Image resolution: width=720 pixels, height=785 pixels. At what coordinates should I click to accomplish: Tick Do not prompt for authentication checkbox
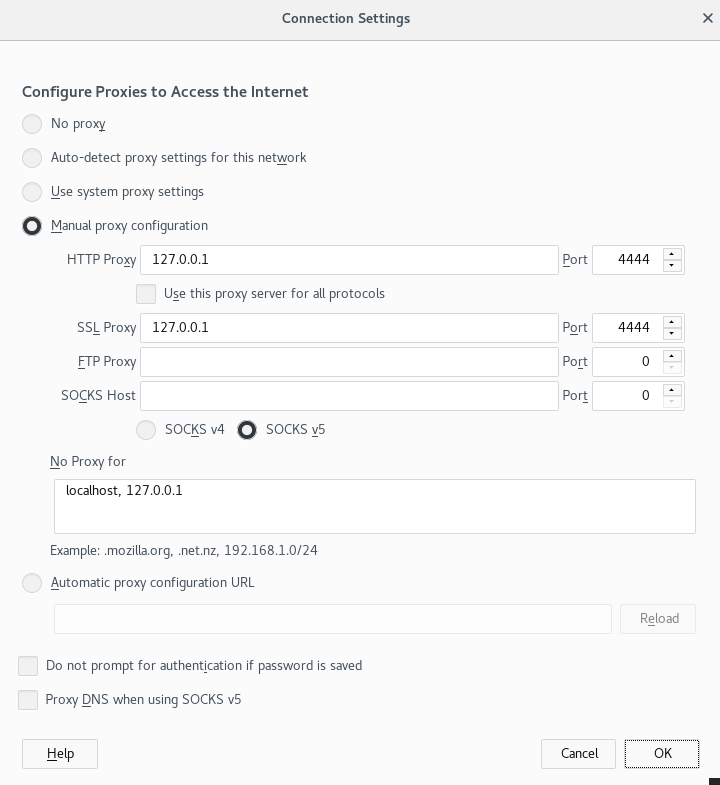pyautogui.click(x=28, y=666)
